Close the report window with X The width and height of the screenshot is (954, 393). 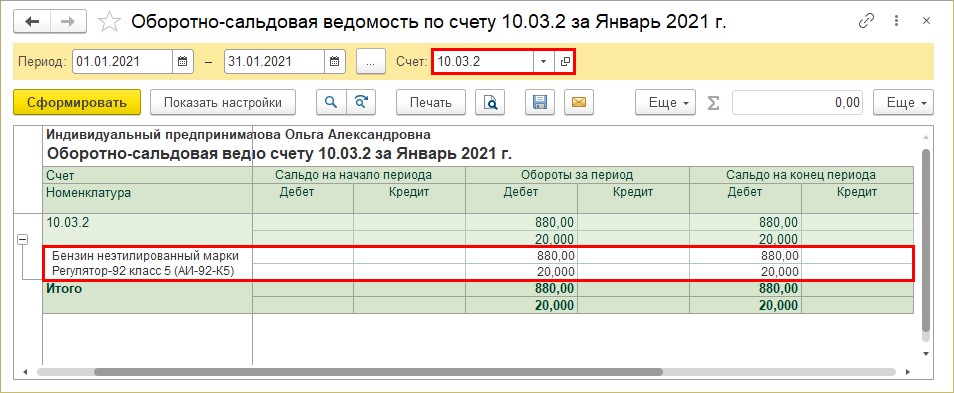click(x=926, y=21)
